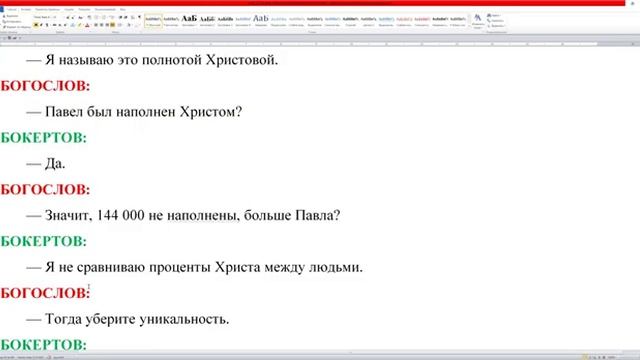The image size is (640, 360).
Task: Click the line 'Значит, 144 000 не наполнены, больше Павла?'
Action: click(183, 216)
